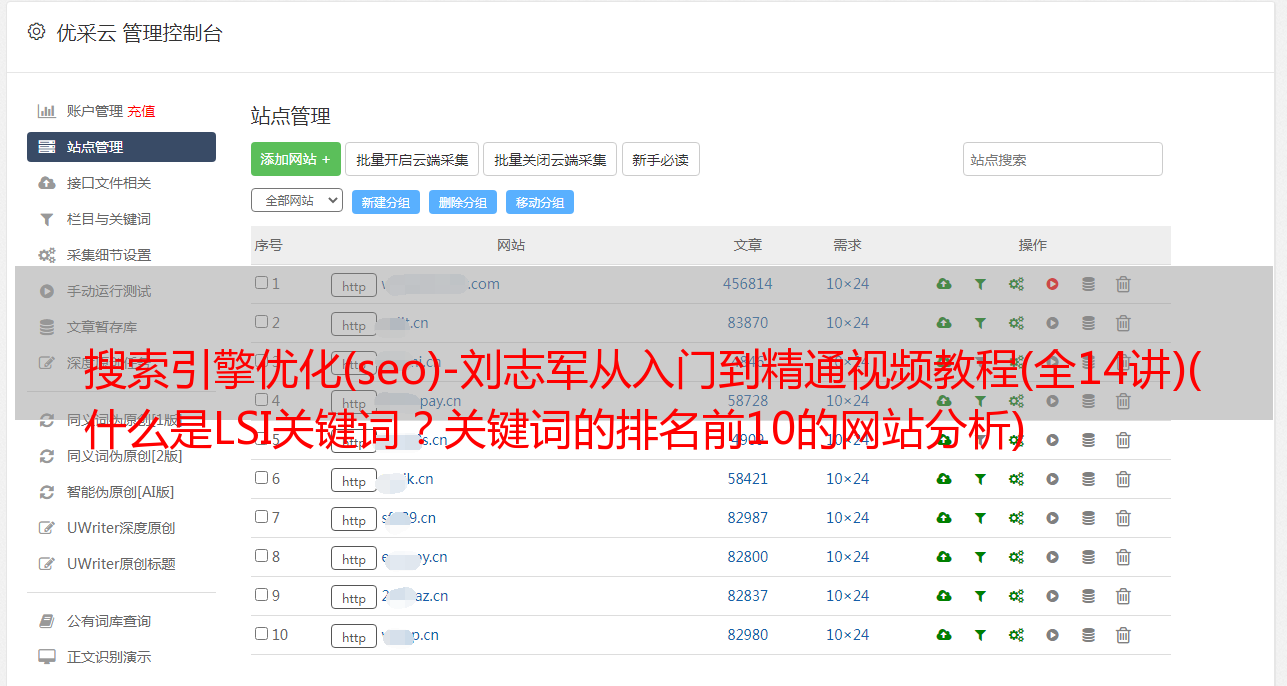The height and width of the screenshot is (686, 1287).
Task: Open article count 58421 link
Action: pos(748,479)
